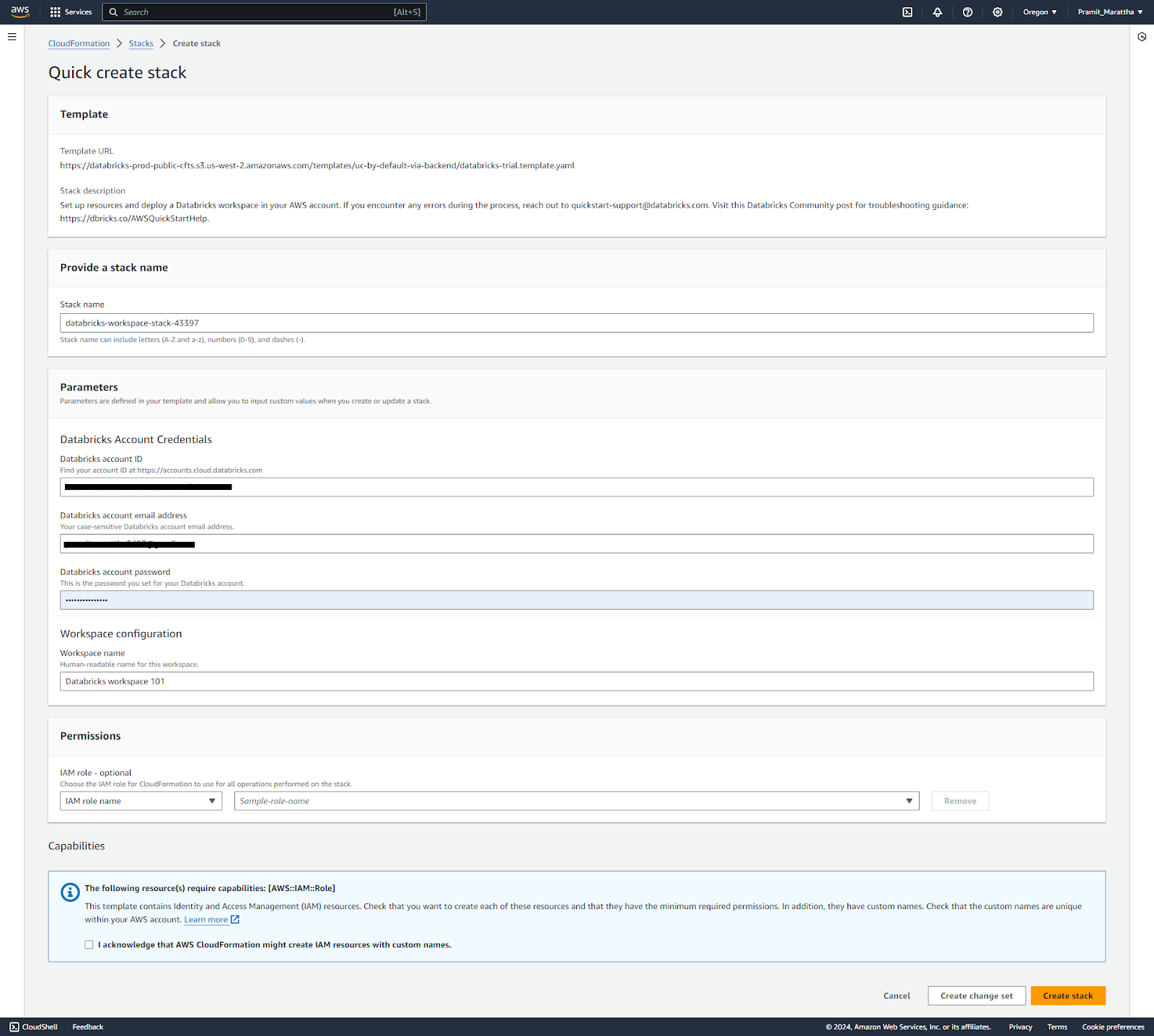
Task: Open the Services grid menu
Action: pyautogui.click(x=56, y=12)
